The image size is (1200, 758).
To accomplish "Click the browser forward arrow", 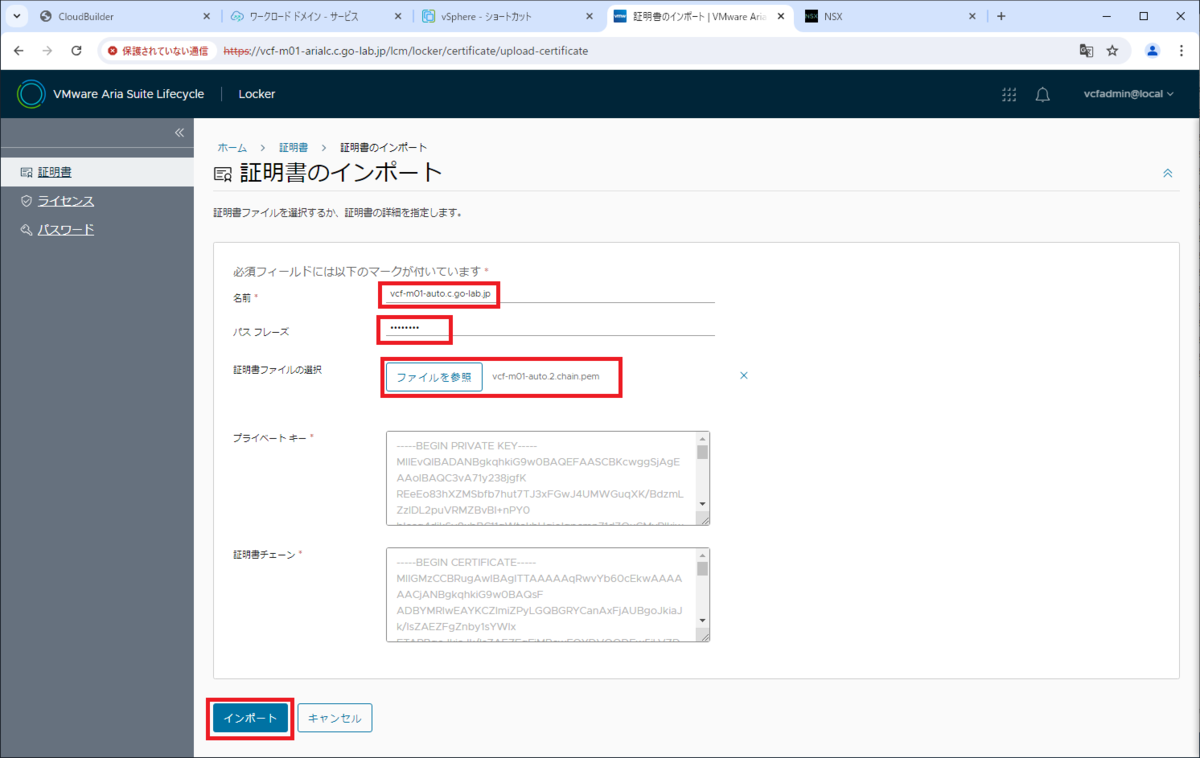I will 47,50.
